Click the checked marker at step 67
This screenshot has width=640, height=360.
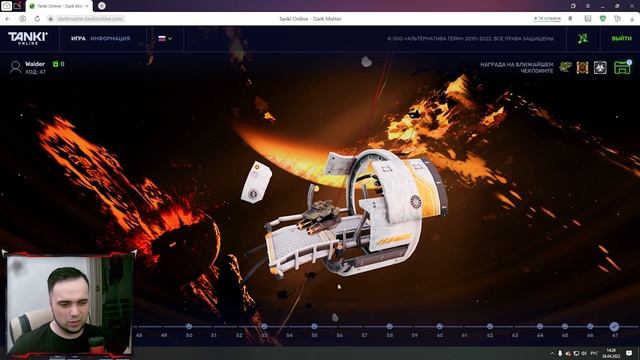click(614, 326)
